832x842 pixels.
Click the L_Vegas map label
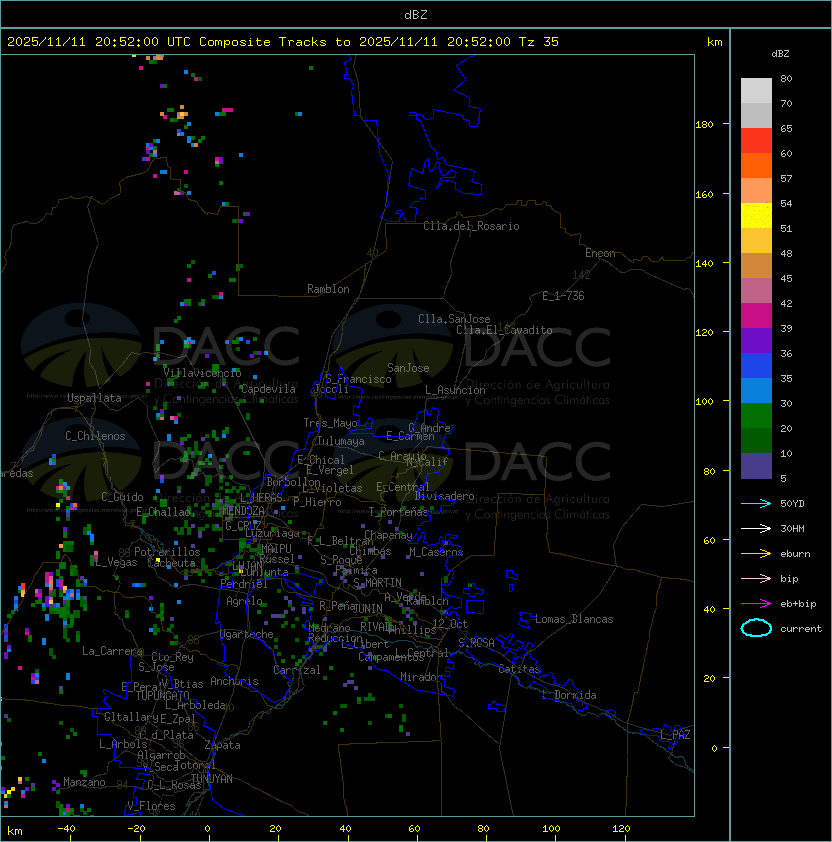tap(116, 562)
